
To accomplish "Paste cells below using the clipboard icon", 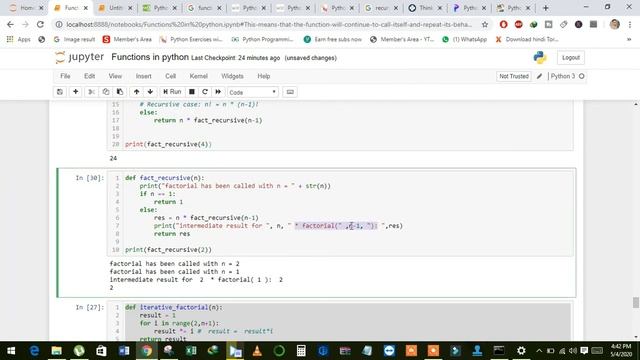I will 120,92.
